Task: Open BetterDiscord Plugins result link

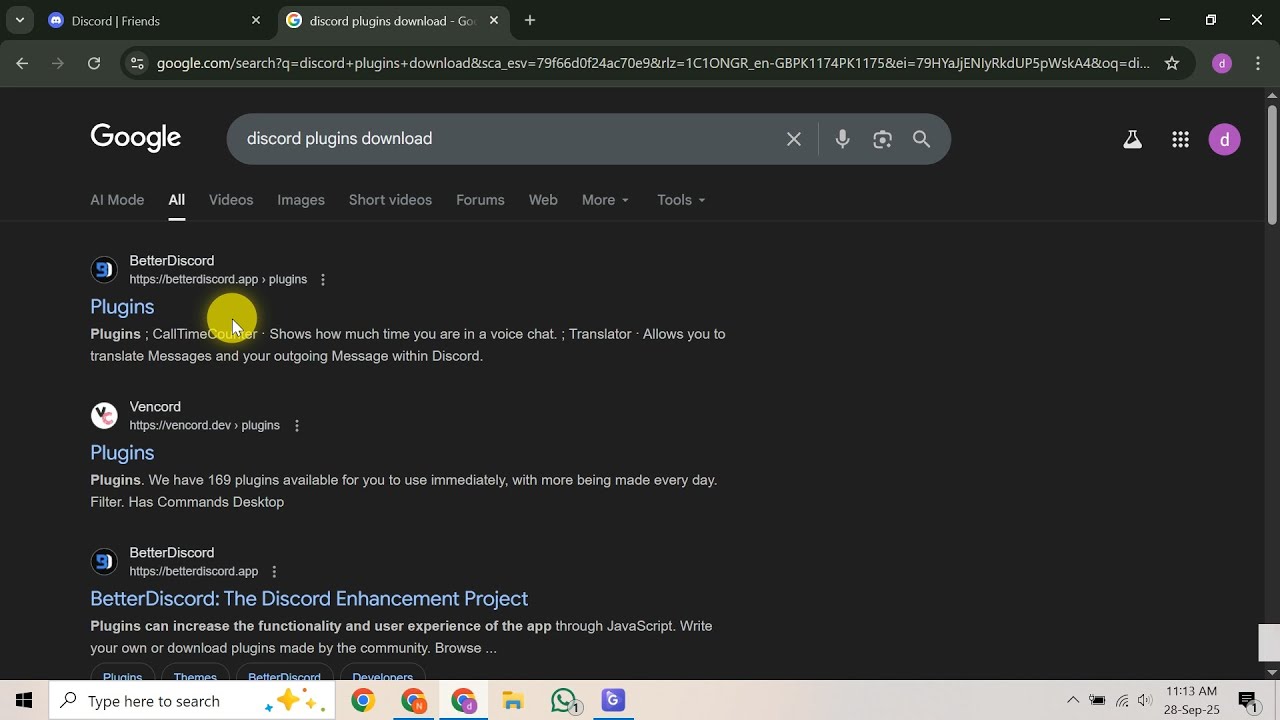Action: click(122, 307)
